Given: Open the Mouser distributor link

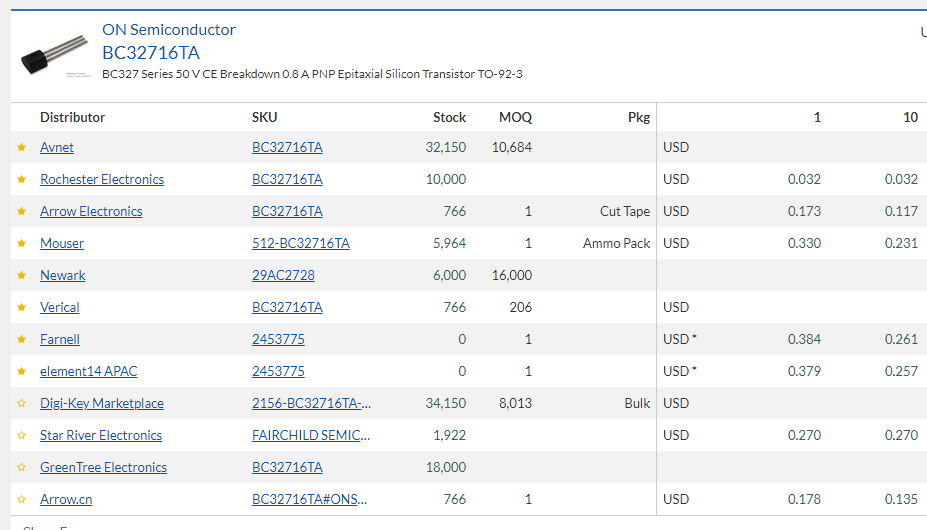Looking at the screenshot, I should (62, 243).
